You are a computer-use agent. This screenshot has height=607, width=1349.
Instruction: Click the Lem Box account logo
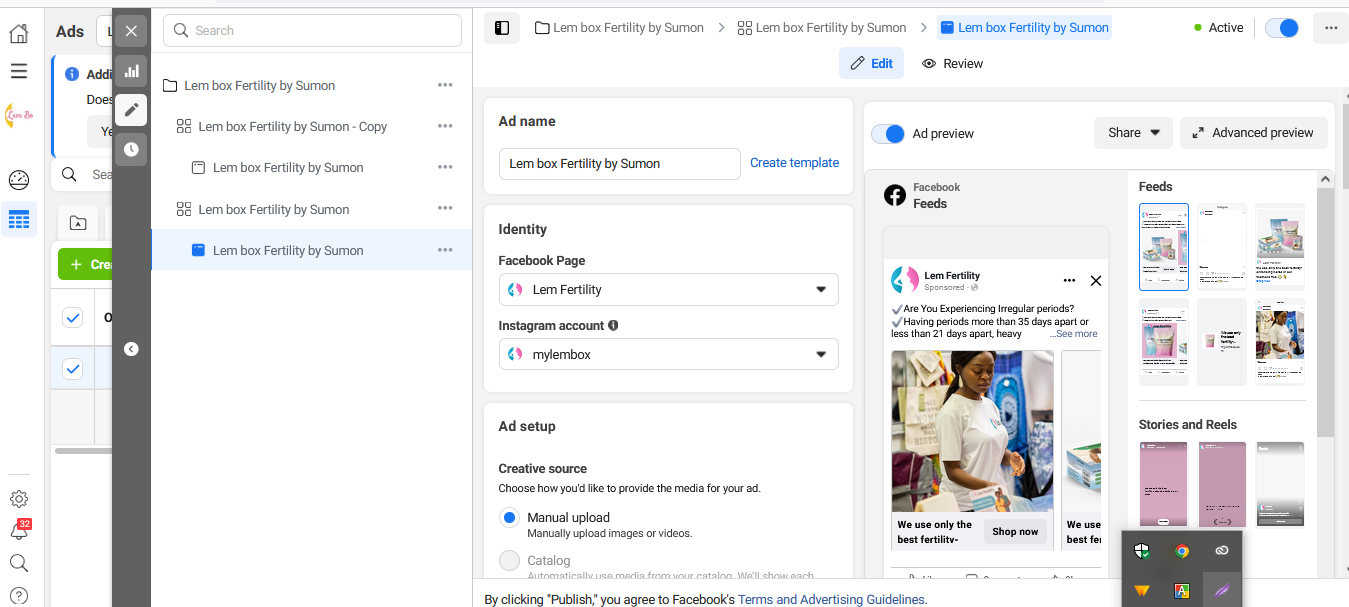tap(18, 115)
